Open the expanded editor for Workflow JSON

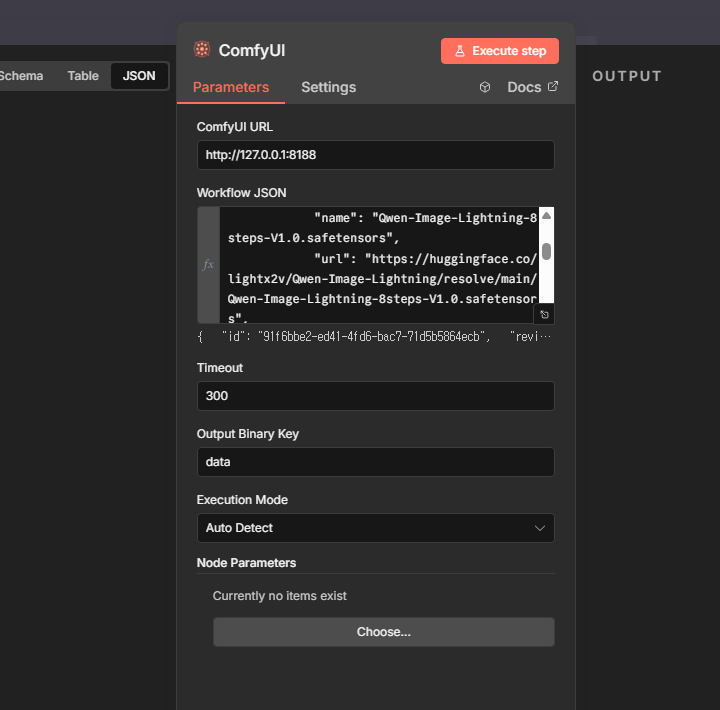[545, 315]
